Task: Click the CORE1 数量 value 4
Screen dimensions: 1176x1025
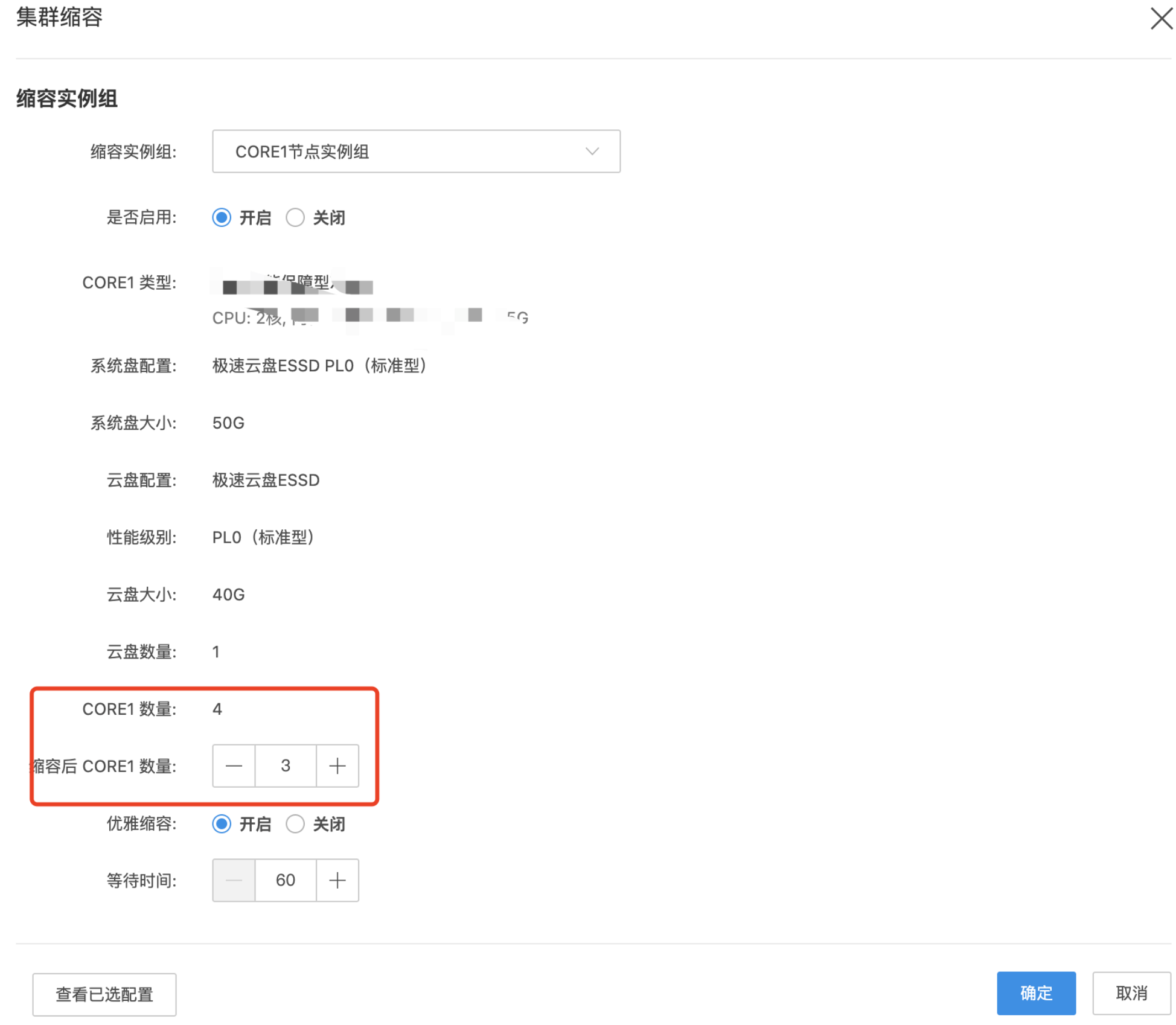Action: point(217,709)
